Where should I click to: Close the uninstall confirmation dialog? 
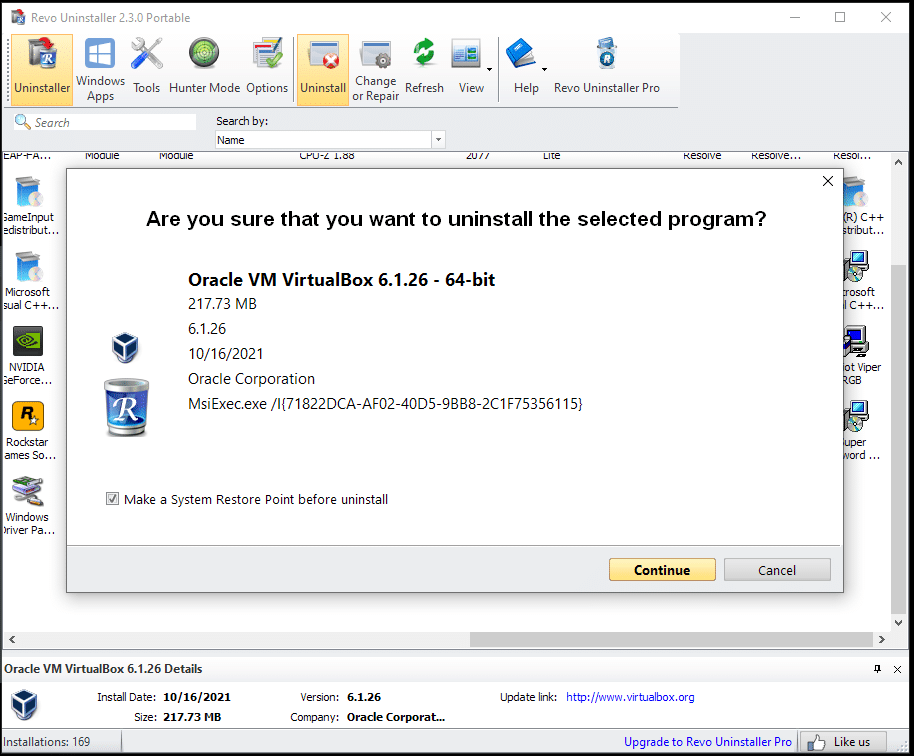pos(828,181)
